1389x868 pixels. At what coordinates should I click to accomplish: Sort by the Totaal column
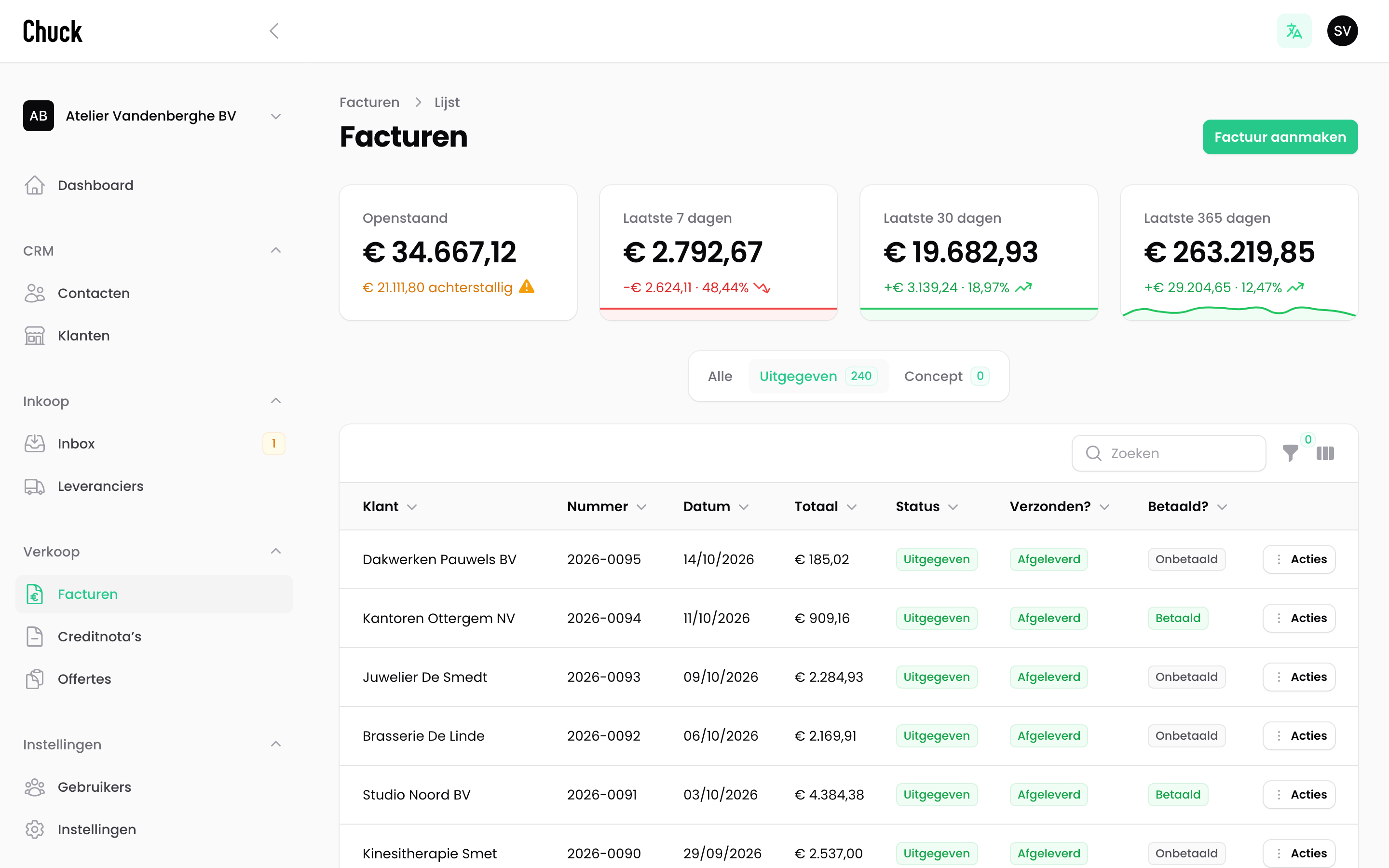825,506
